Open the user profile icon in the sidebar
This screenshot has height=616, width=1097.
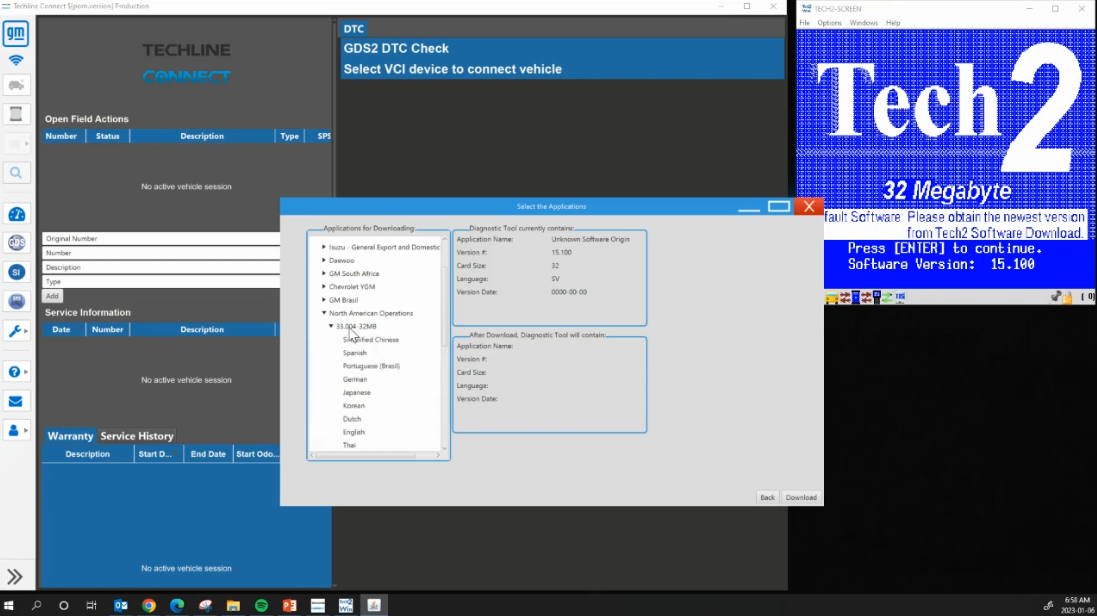[x=14, y=430]
